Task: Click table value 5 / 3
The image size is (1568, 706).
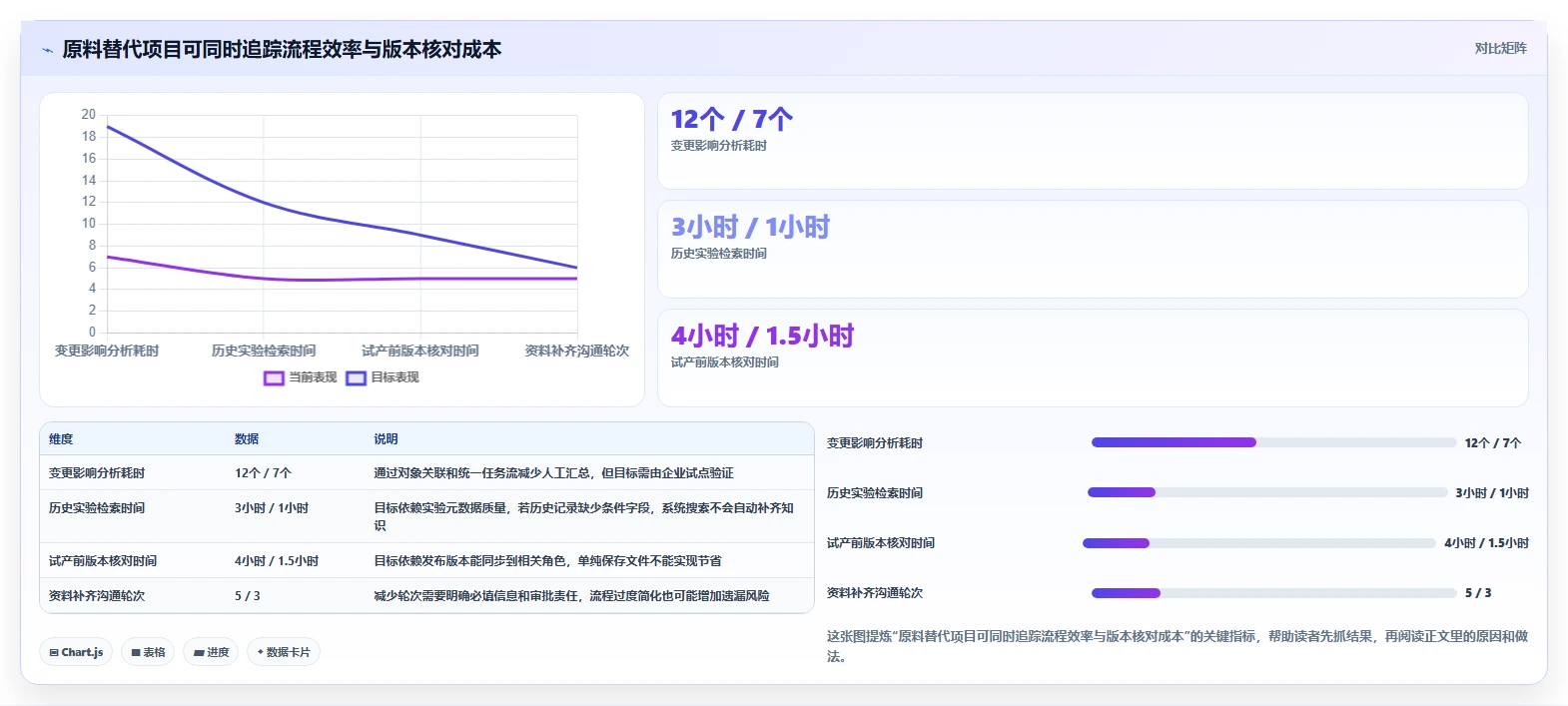Action: [x=248, y=596]
